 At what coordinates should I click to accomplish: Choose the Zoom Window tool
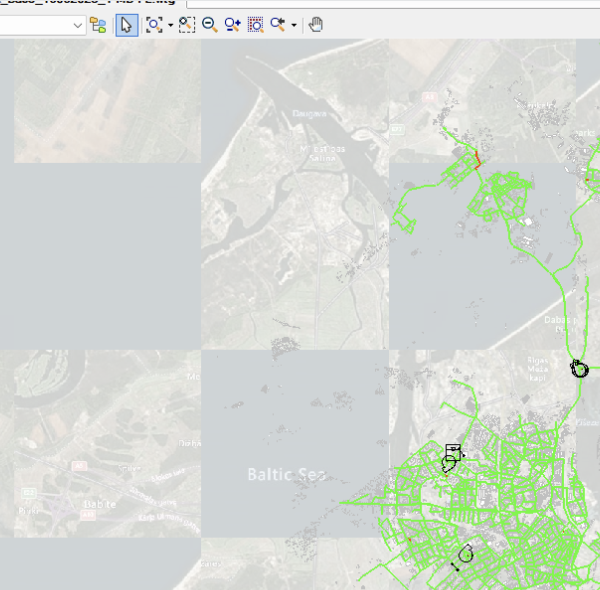click(187, 25)
